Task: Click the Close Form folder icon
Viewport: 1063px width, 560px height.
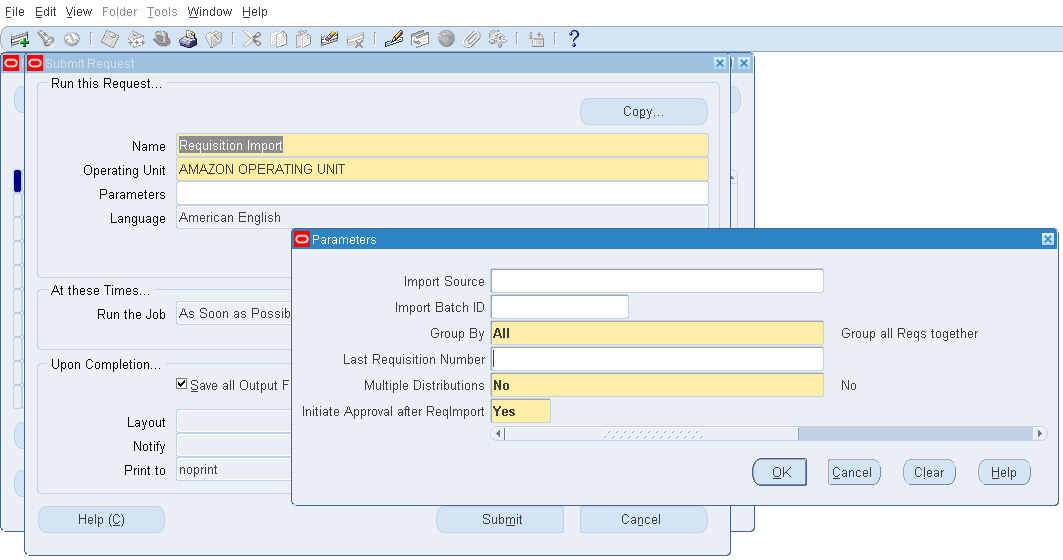Action: 214,39
